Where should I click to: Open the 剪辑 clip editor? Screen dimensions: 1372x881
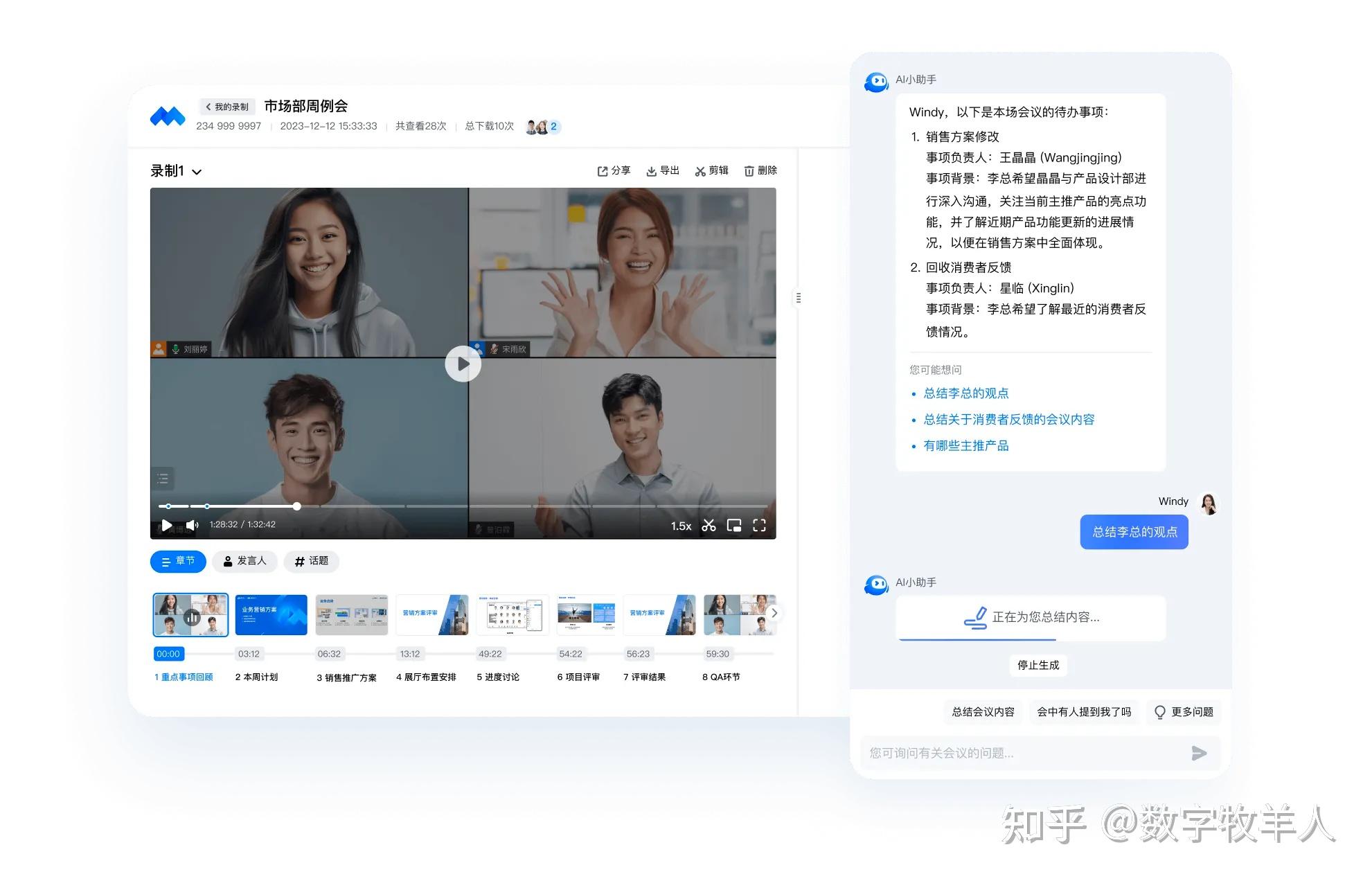click(x=711, y=170)
